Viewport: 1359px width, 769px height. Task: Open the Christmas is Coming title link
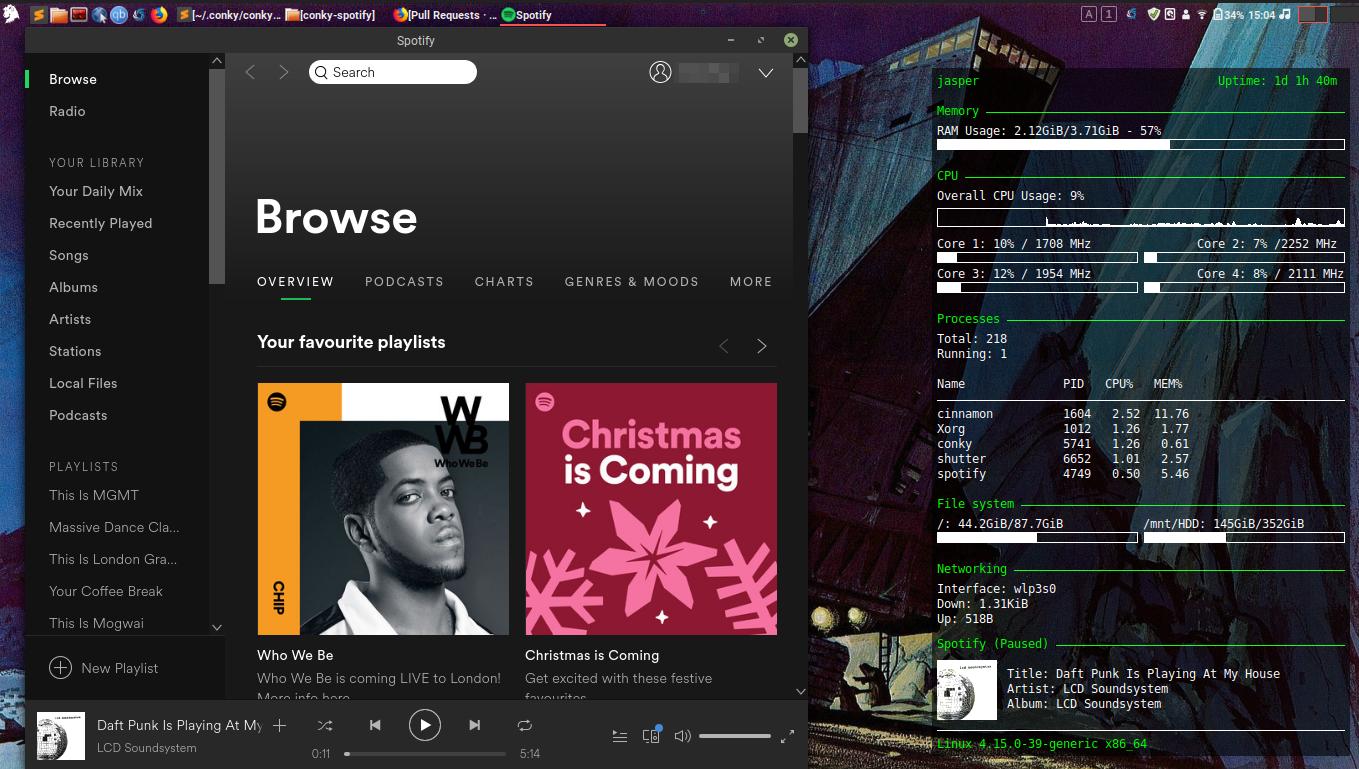[x=592, y=655]
